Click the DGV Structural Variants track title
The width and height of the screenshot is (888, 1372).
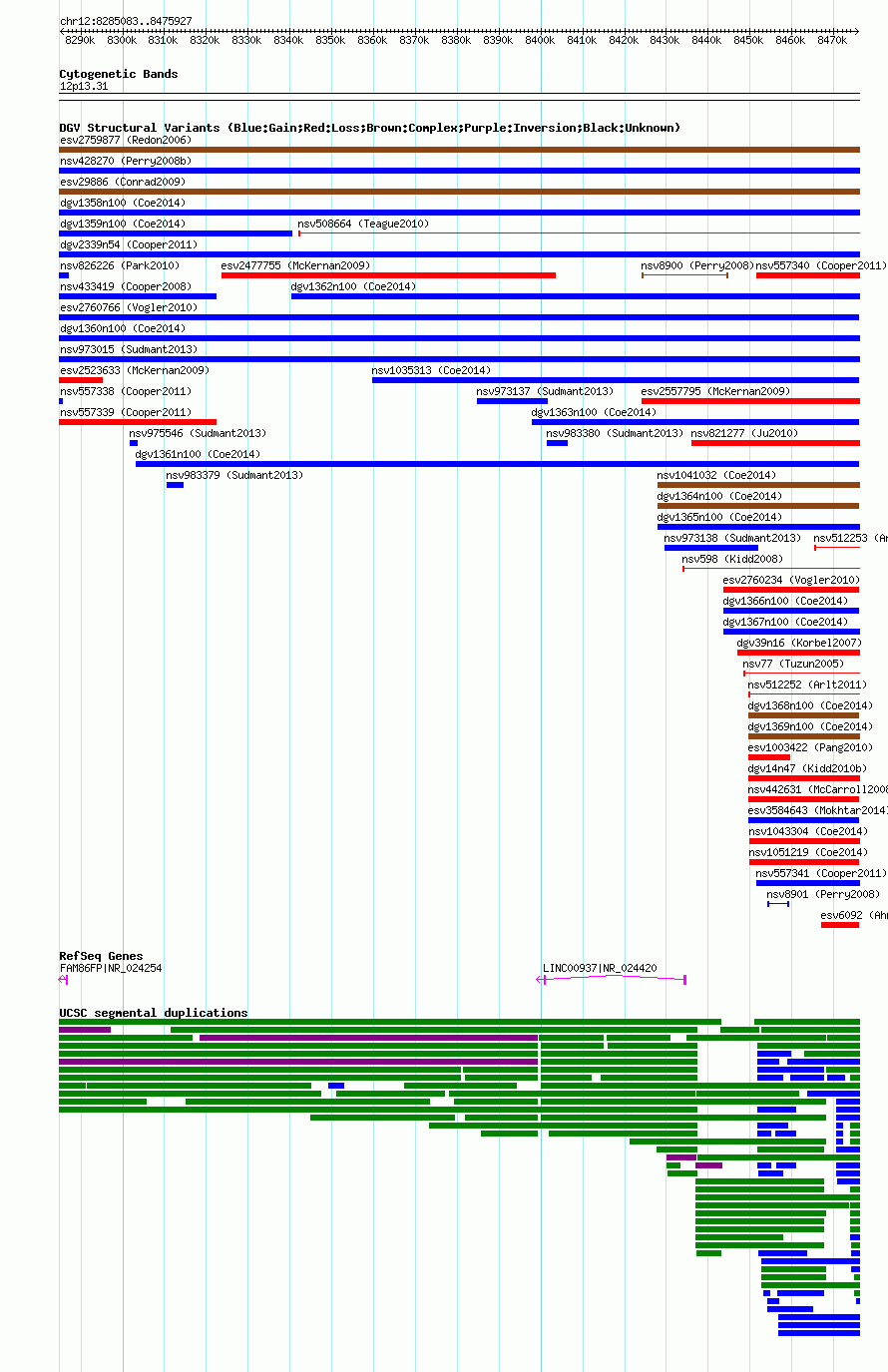click(x=369, y=128)
